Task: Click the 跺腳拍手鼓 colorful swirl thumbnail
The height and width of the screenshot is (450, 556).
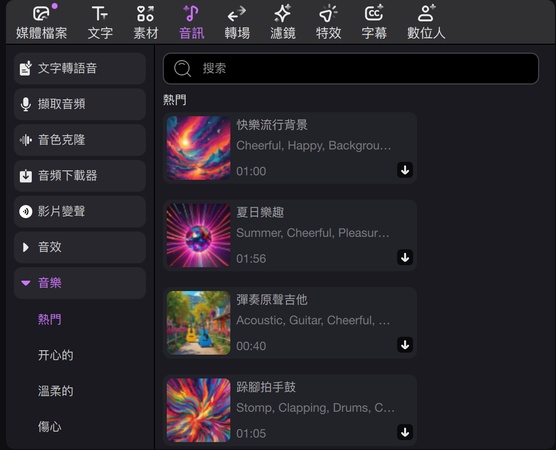Action: coord(199,410)
